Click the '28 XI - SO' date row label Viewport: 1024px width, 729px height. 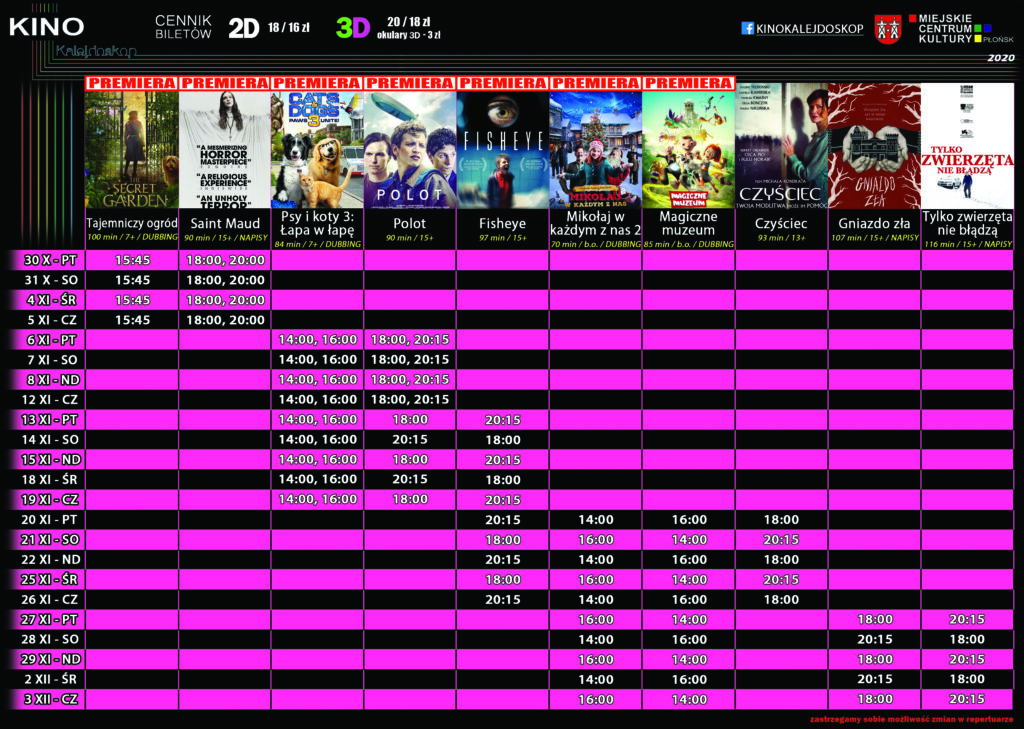pos(50,640)
